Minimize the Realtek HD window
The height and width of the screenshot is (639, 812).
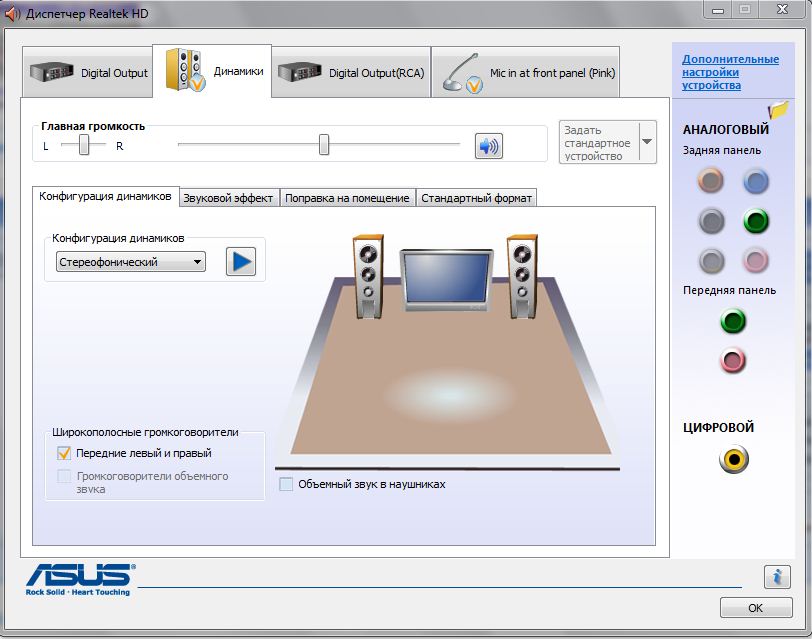coord(718,9)
